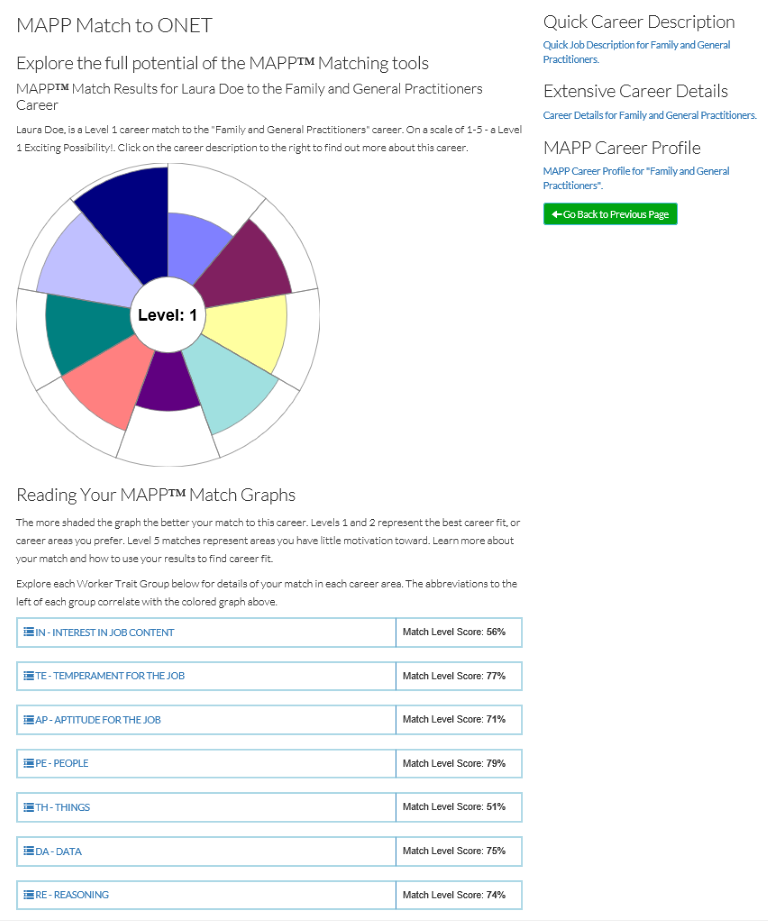
Task: Click the lavender chart segment
Action: point(88,264)
